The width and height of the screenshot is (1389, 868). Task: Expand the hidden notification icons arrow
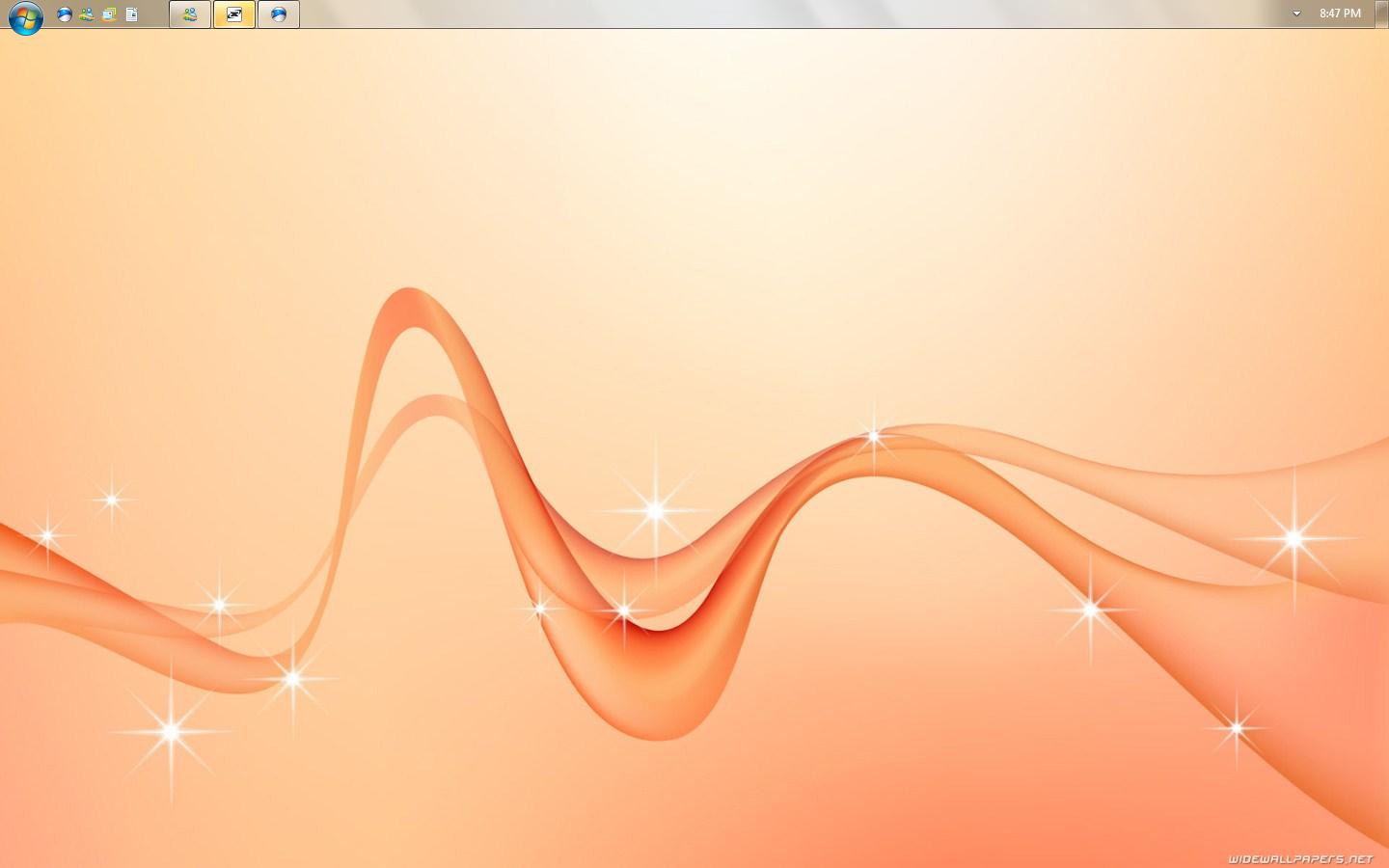[x=1296, y=14]
